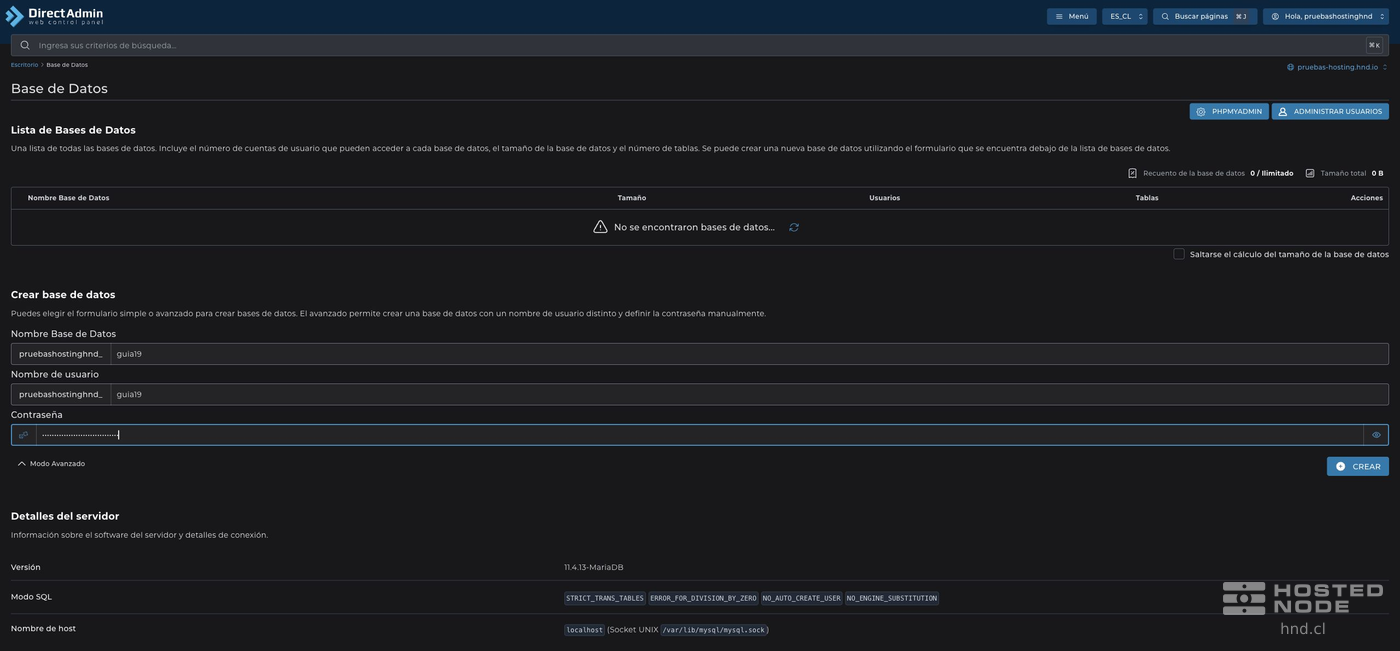The image size is (1400, 651).
Task: Focus the top search criteria field
Action: 700,45
